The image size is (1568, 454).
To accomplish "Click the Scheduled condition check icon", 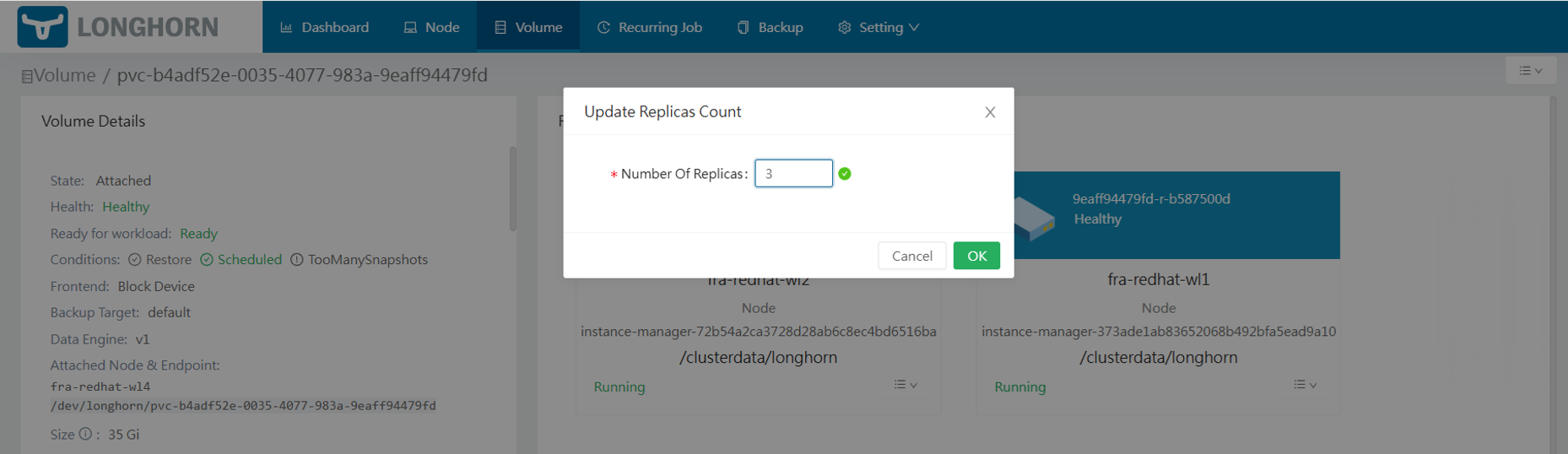I will click(x=207, y=260).
